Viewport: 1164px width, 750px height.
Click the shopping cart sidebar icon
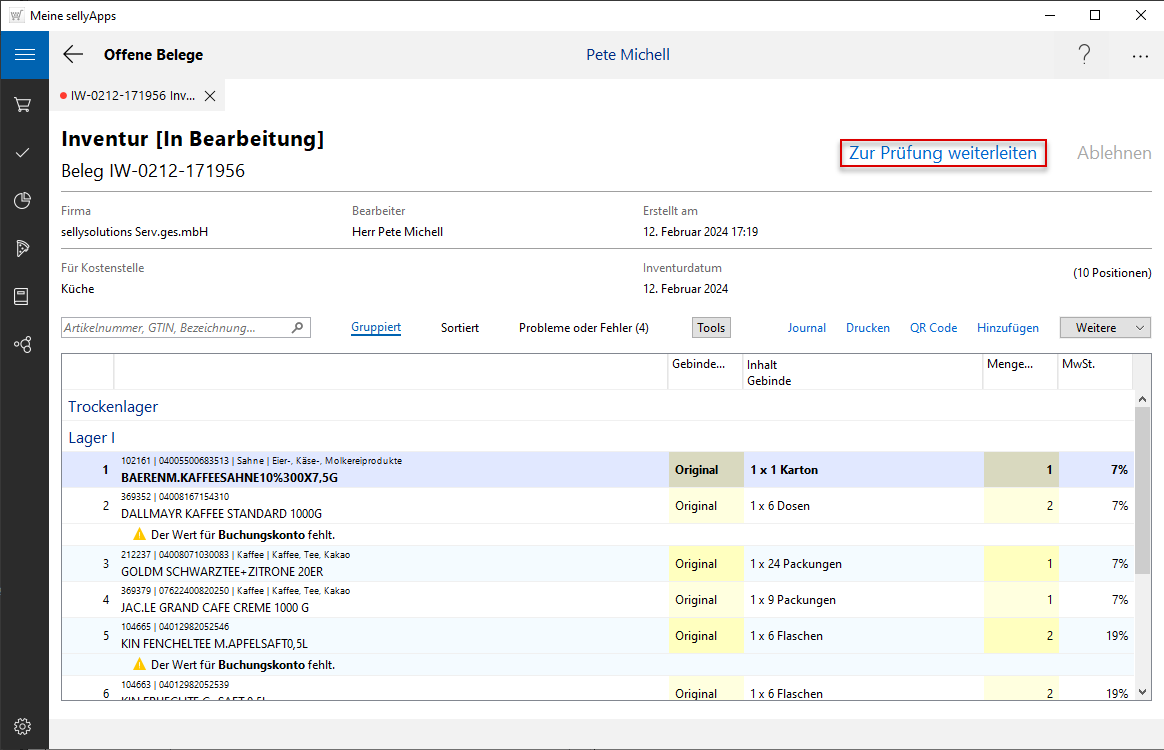[22, 104]
